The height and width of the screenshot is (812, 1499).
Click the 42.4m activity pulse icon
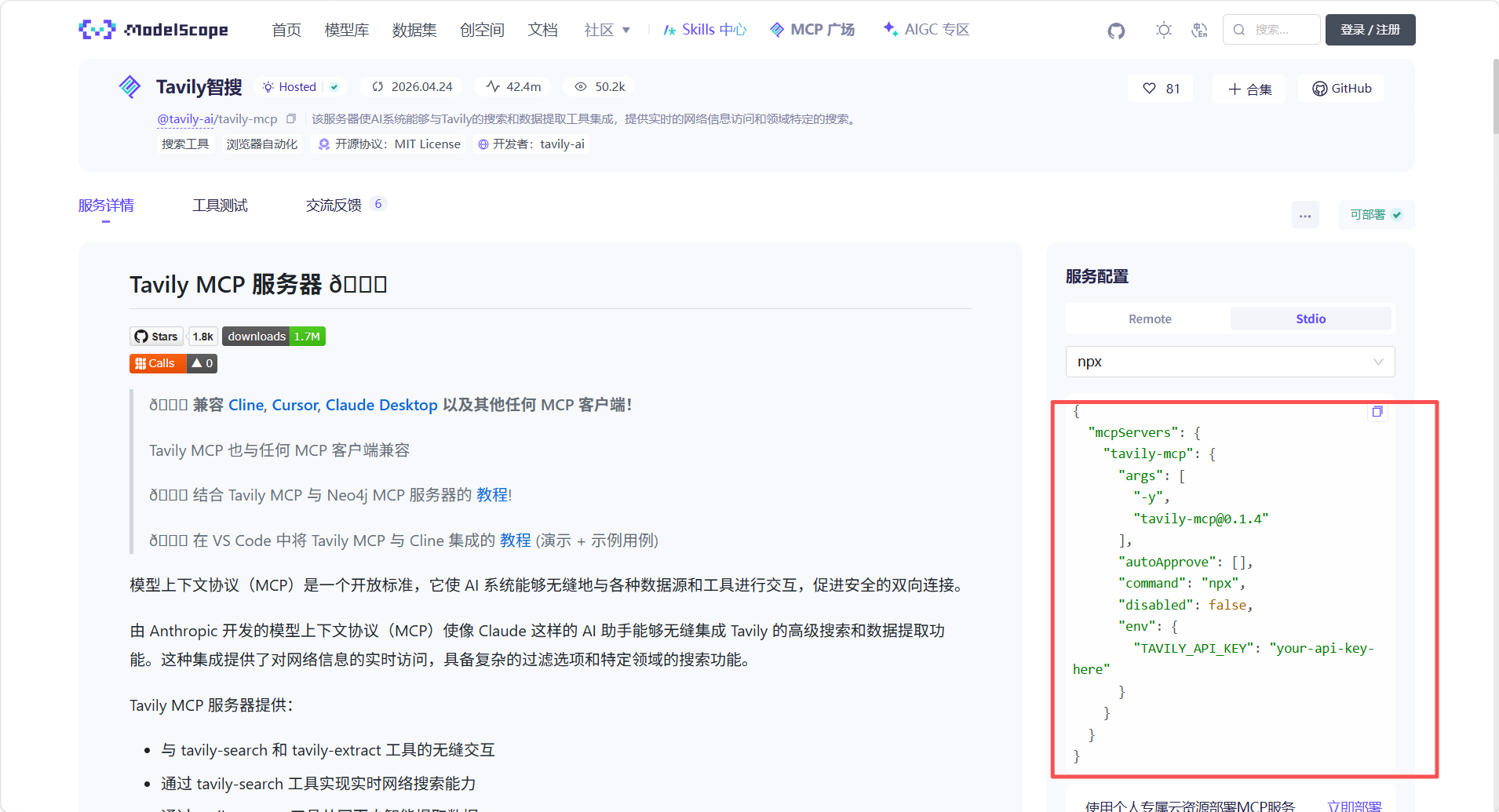tap(493, 86)
